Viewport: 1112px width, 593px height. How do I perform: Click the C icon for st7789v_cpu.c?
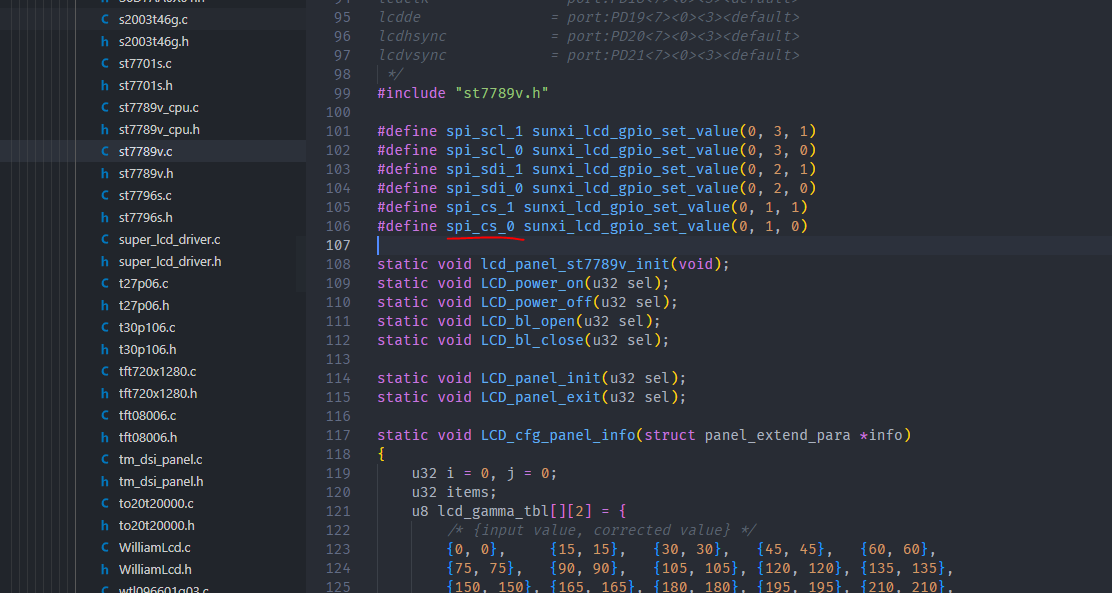tap(105, 107)
